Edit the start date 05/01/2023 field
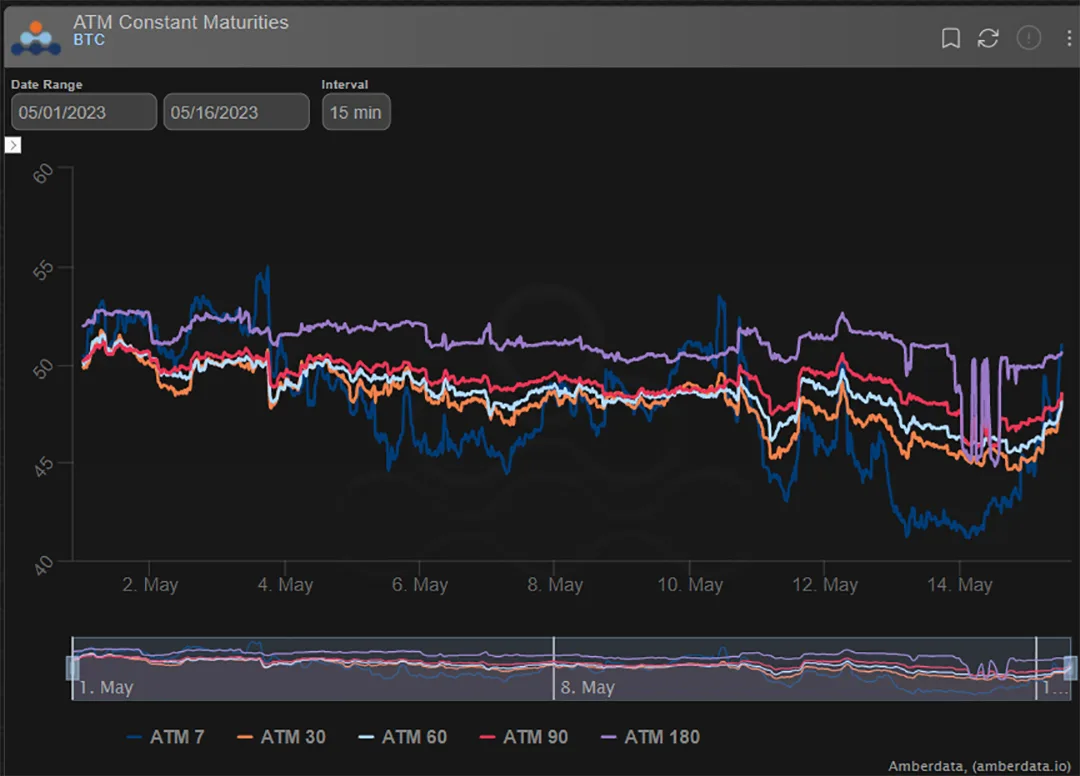1080x776 pixels. click(x=84, y=112)
